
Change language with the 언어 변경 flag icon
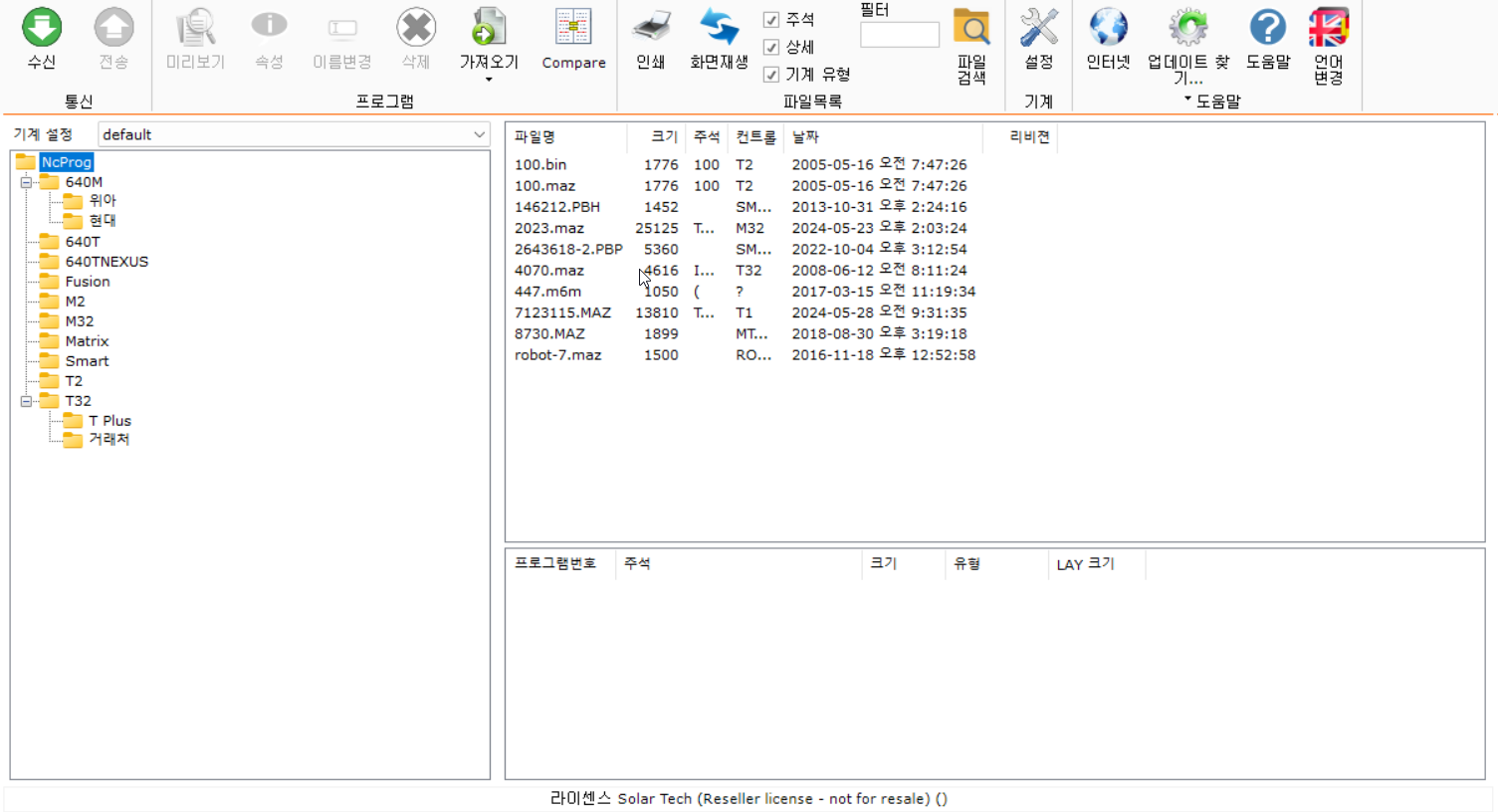tap(1328, 29)
